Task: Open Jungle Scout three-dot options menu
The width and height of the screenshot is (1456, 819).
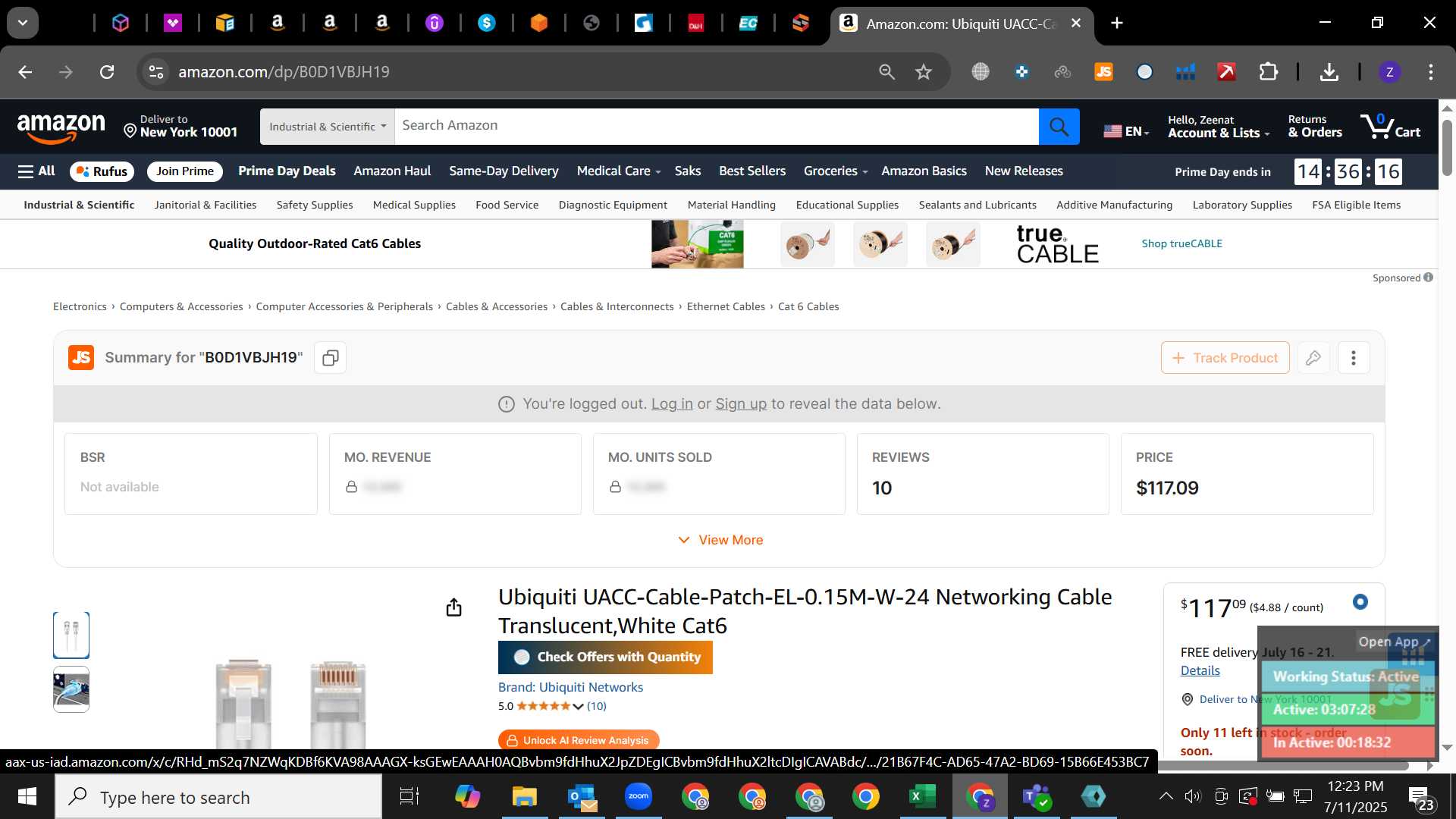Action: coord(1354,358)
